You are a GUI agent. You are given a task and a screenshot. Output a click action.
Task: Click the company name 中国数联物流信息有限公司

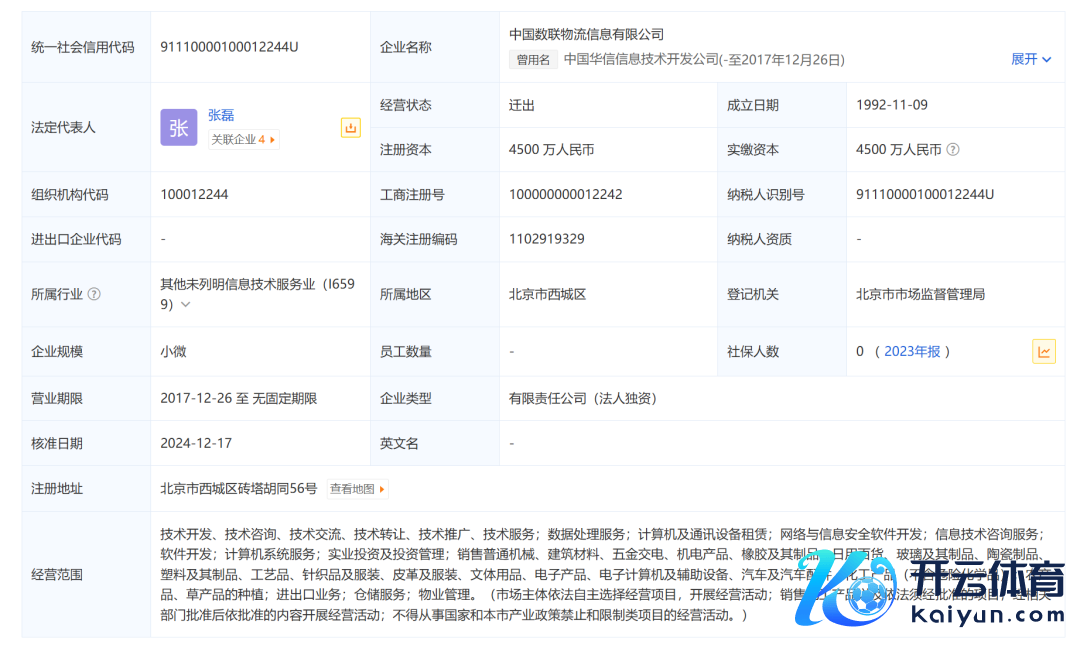(x=586, y=34)
